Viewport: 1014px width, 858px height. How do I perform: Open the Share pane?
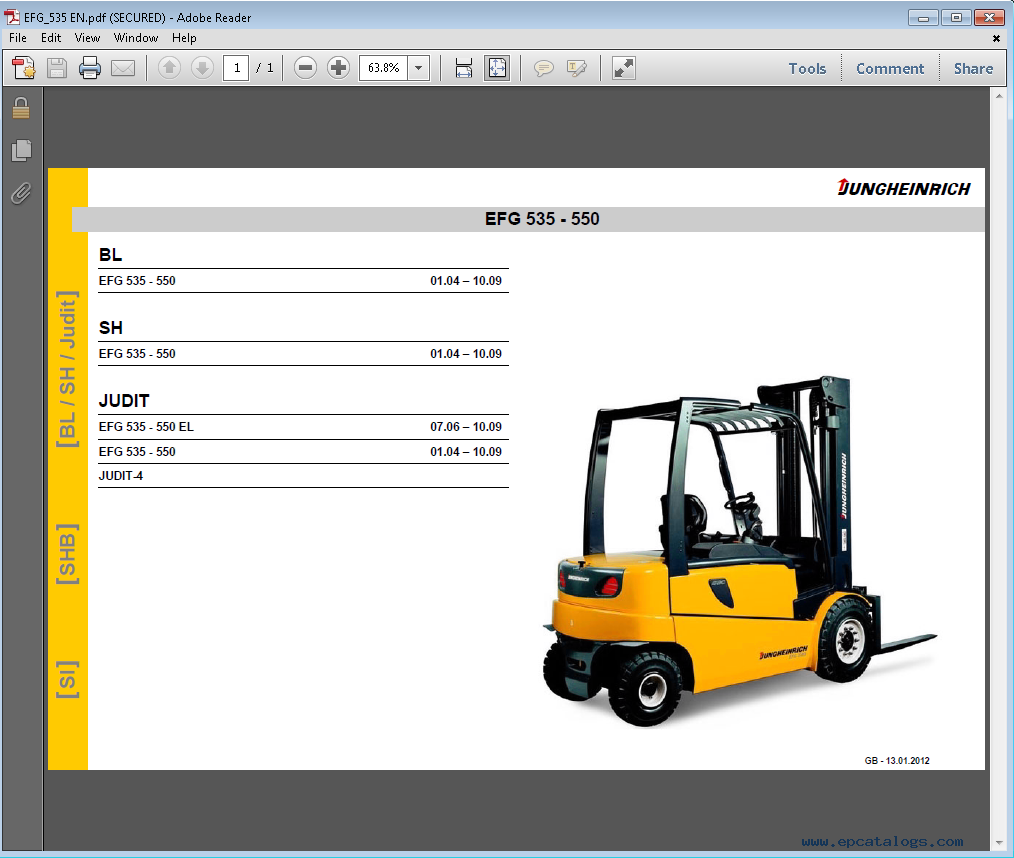[973, 69]
